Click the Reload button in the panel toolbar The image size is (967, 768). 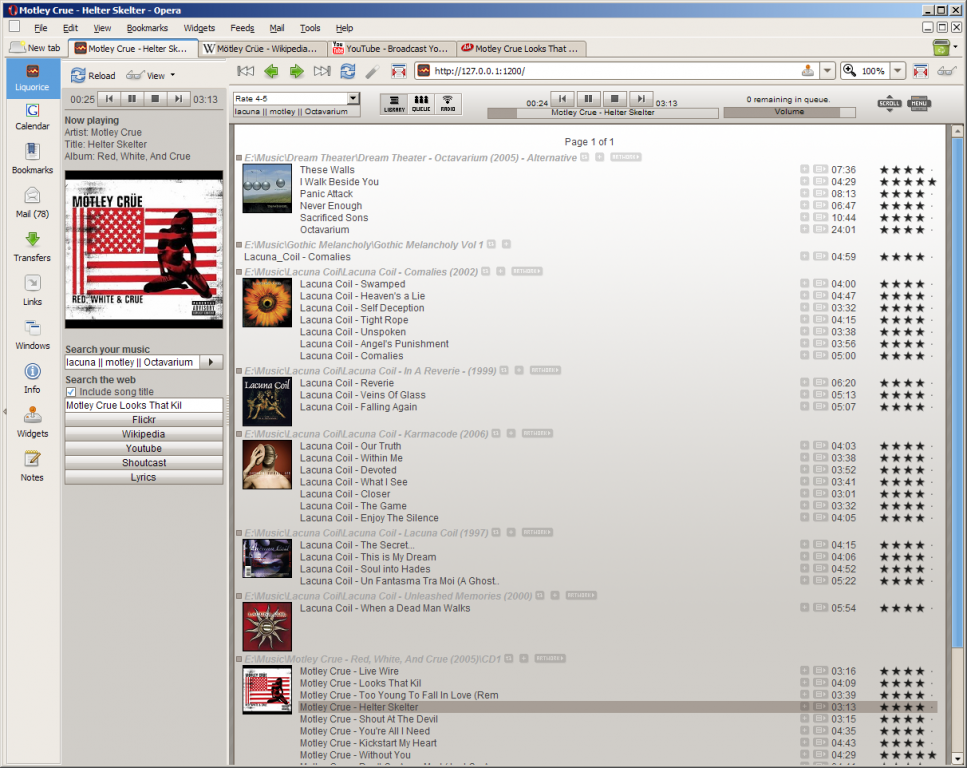pos(93,75)
